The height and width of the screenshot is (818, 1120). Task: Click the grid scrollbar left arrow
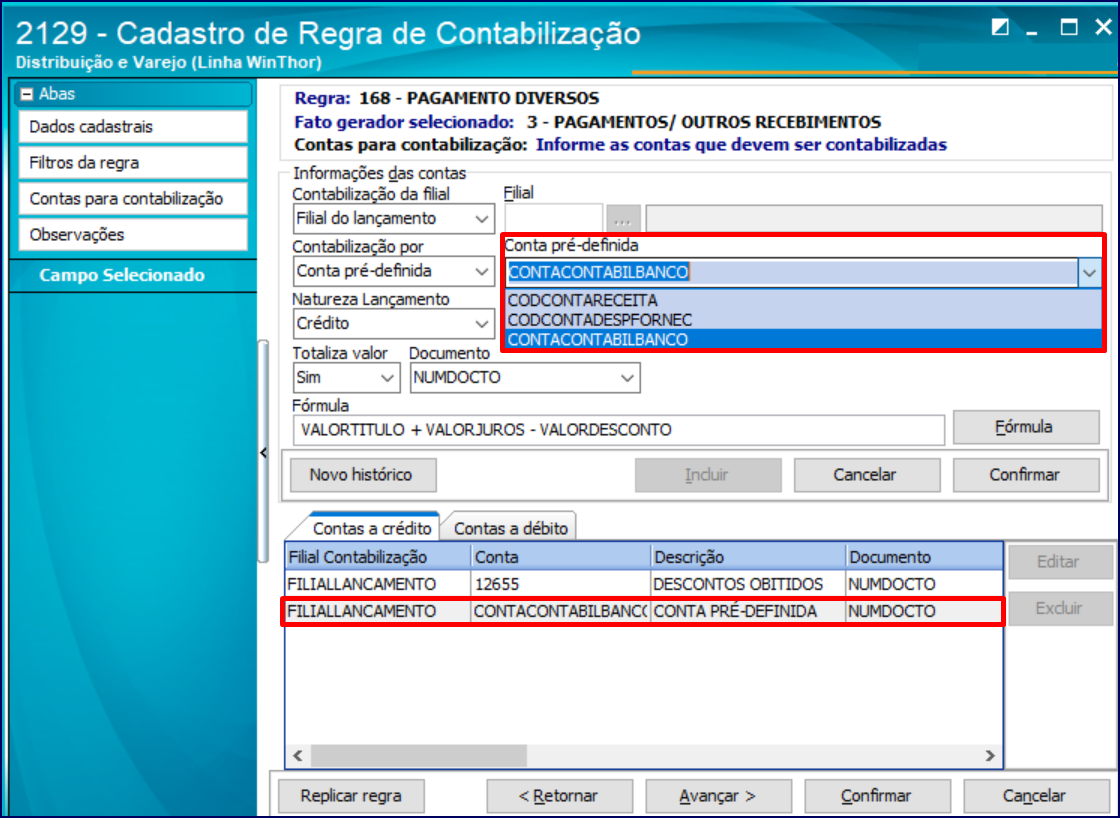pyautogui.click(x=298, y=756)
